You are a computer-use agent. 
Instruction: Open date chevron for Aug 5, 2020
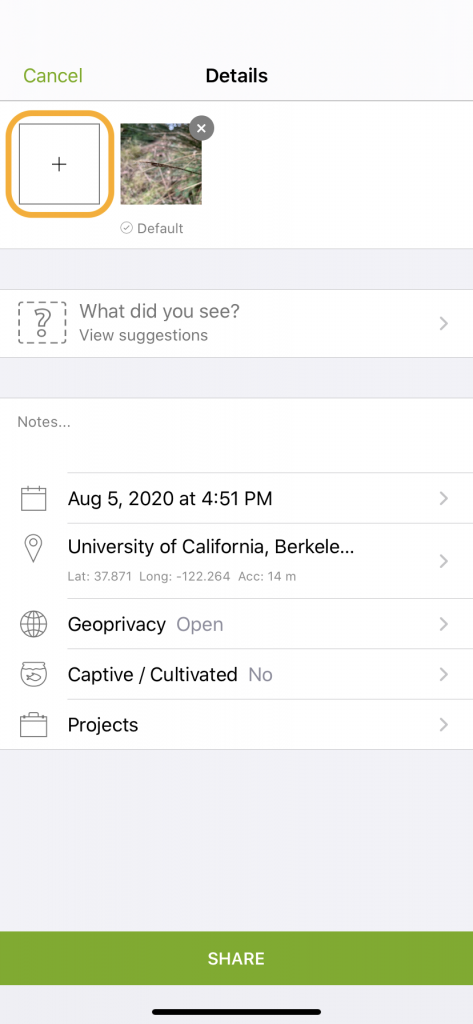(x=444, y=499)
